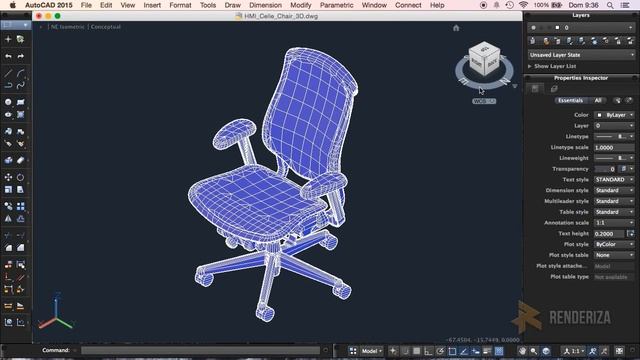Click the Conceptual visual style label

[106, 27]
